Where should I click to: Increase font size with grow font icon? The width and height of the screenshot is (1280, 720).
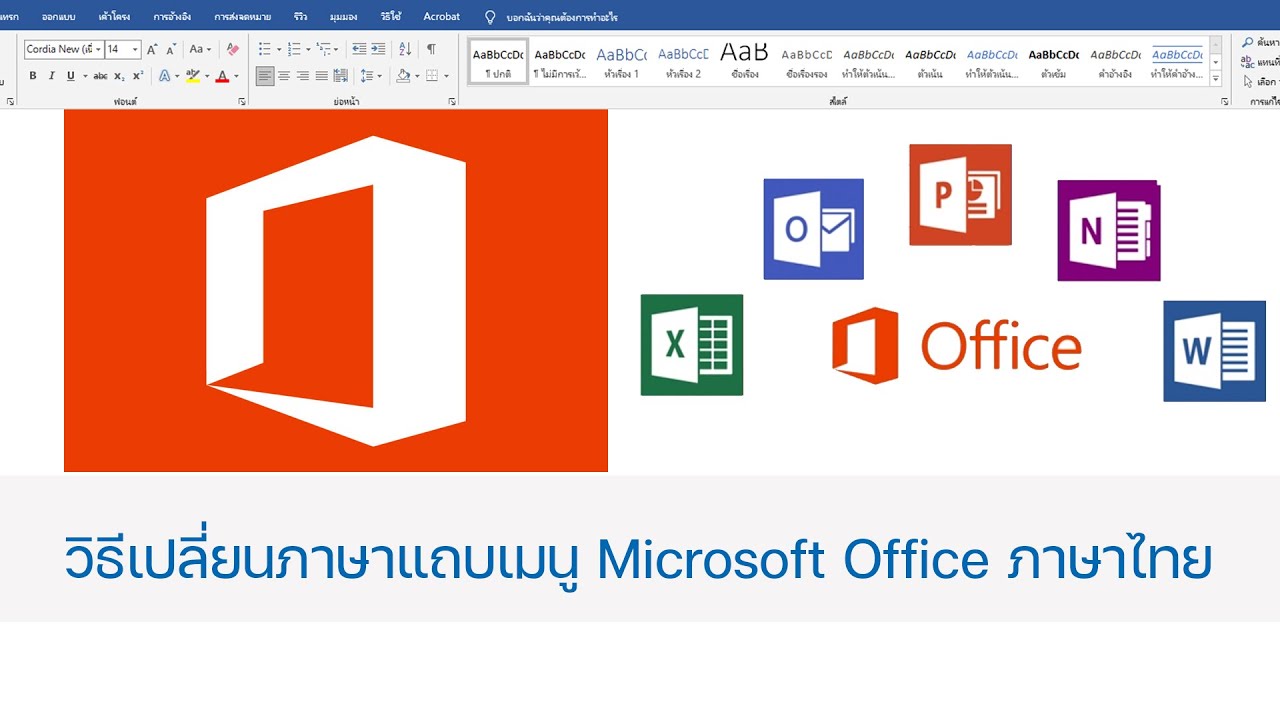click(152, 49)
